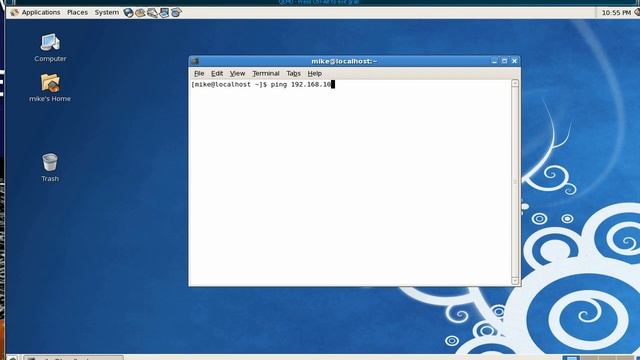Open the terminal Help menu
The width and height of the screenshot is (640, 360).
[315, 73]
